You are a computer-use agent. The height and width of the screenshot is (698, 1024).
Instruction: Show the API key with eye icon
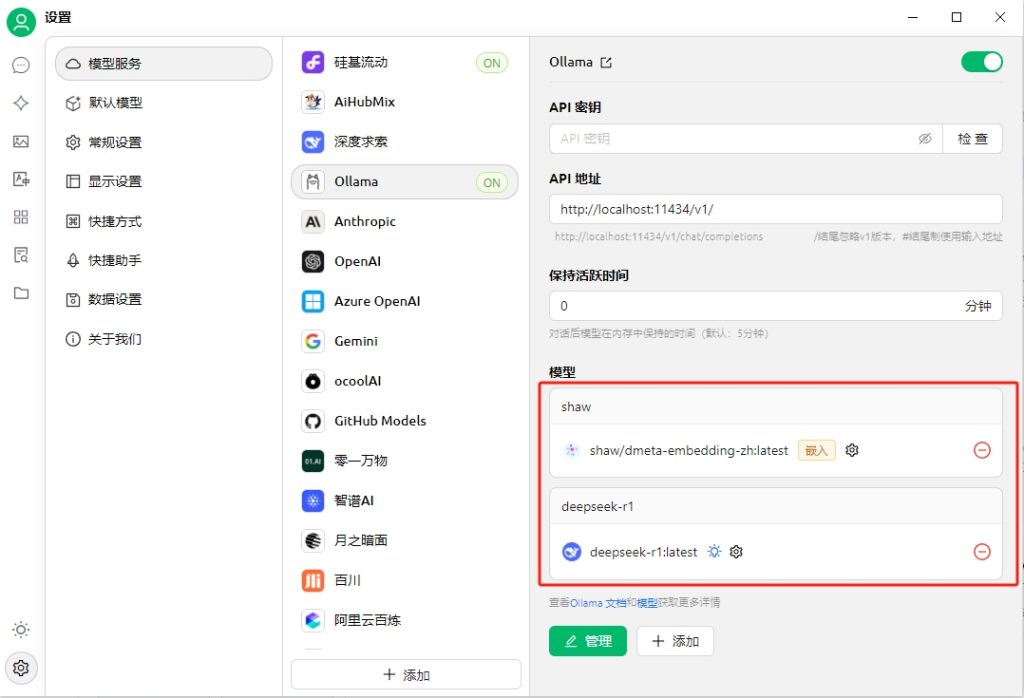point(925,138)
